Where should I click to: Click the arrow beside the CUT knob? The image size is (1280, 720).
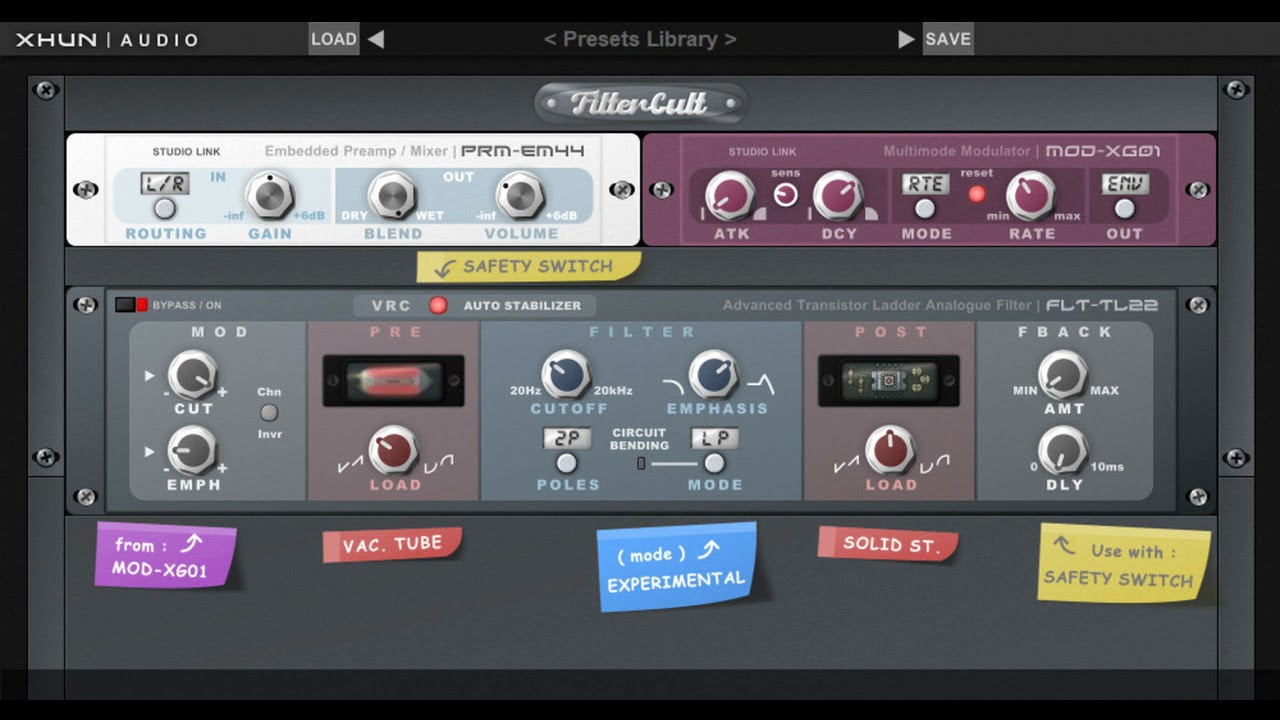[x=150, y=376]
